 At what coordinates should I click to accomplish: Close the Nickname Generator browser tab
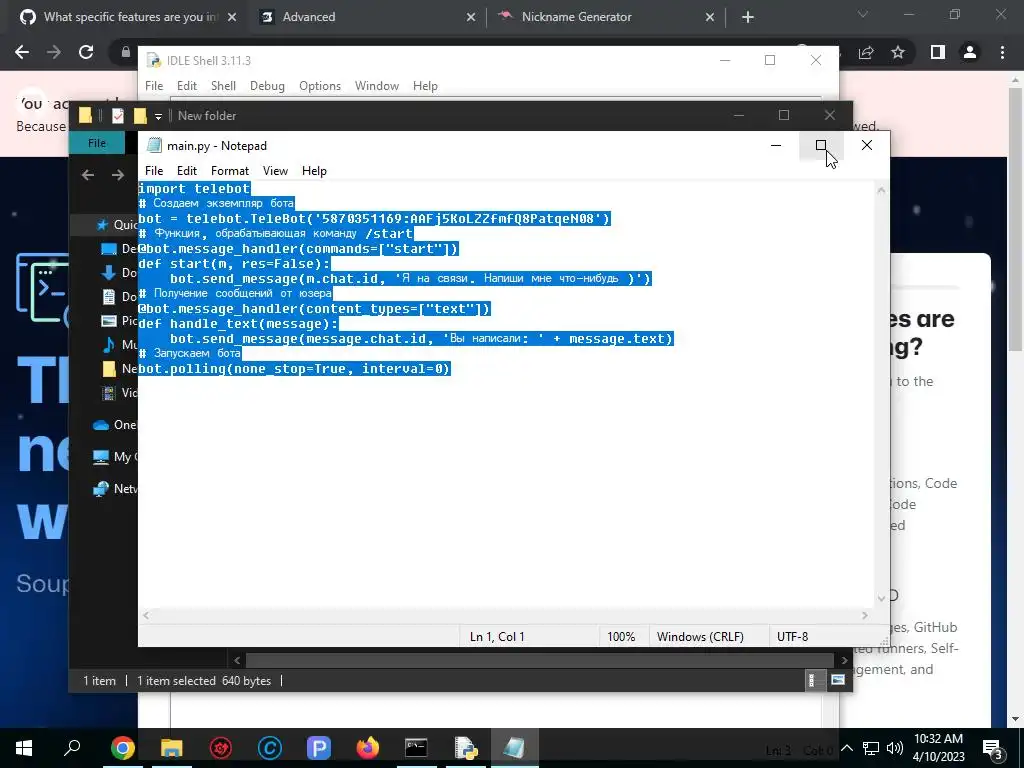pos(710,18)
